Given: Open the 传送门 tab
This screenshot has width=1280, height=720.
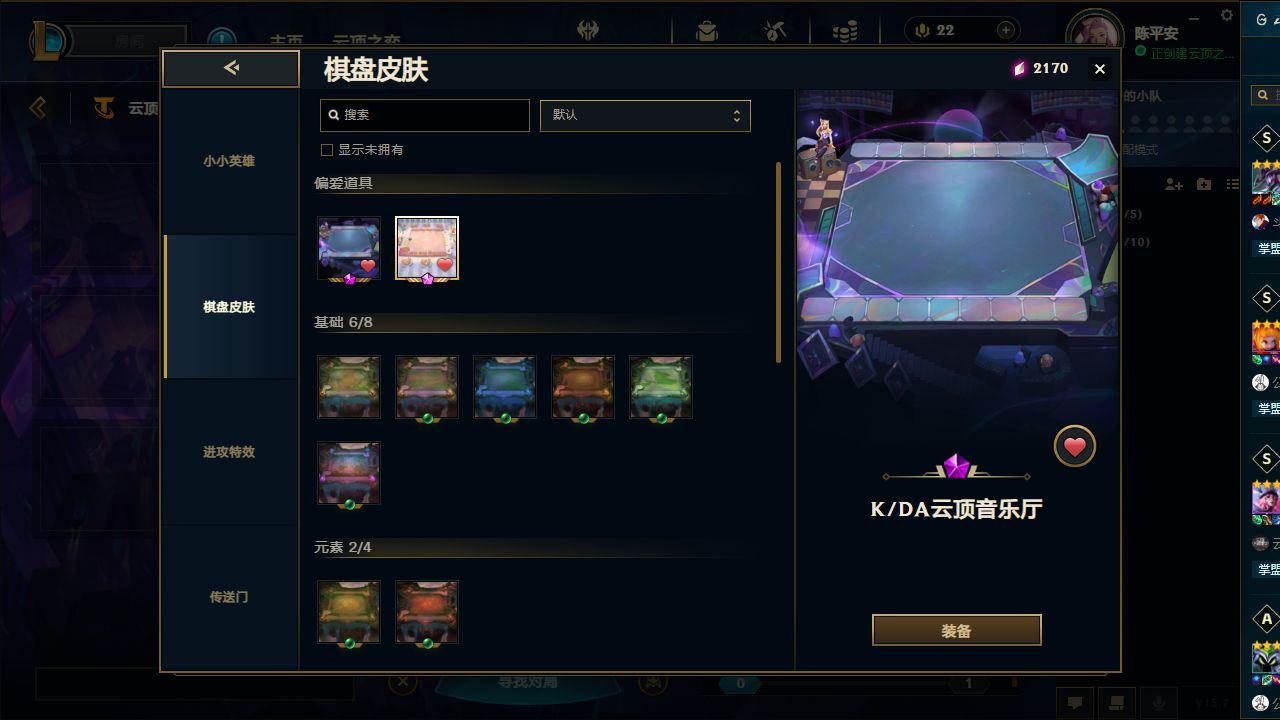Looking at the screenshot, I should click(229, 597).
